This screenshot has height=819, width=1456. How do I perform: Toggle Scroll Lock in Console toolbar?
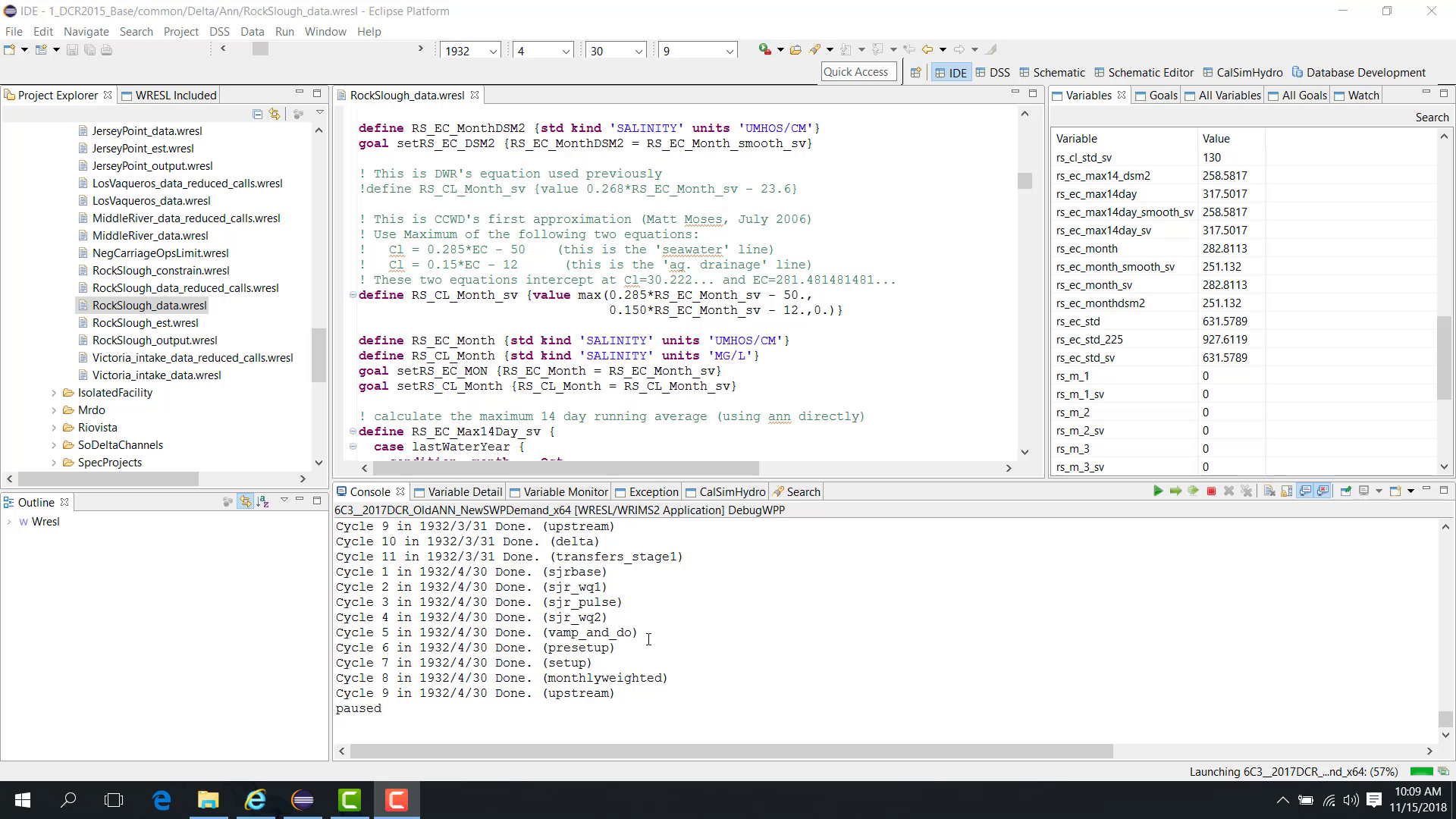[1287, 491]
